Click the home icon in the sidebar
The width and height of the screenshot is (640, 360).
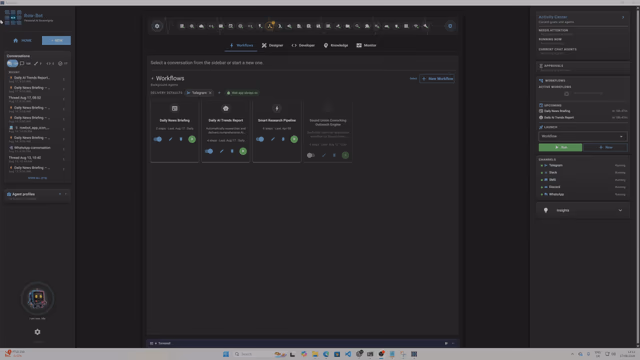[16, 40]
